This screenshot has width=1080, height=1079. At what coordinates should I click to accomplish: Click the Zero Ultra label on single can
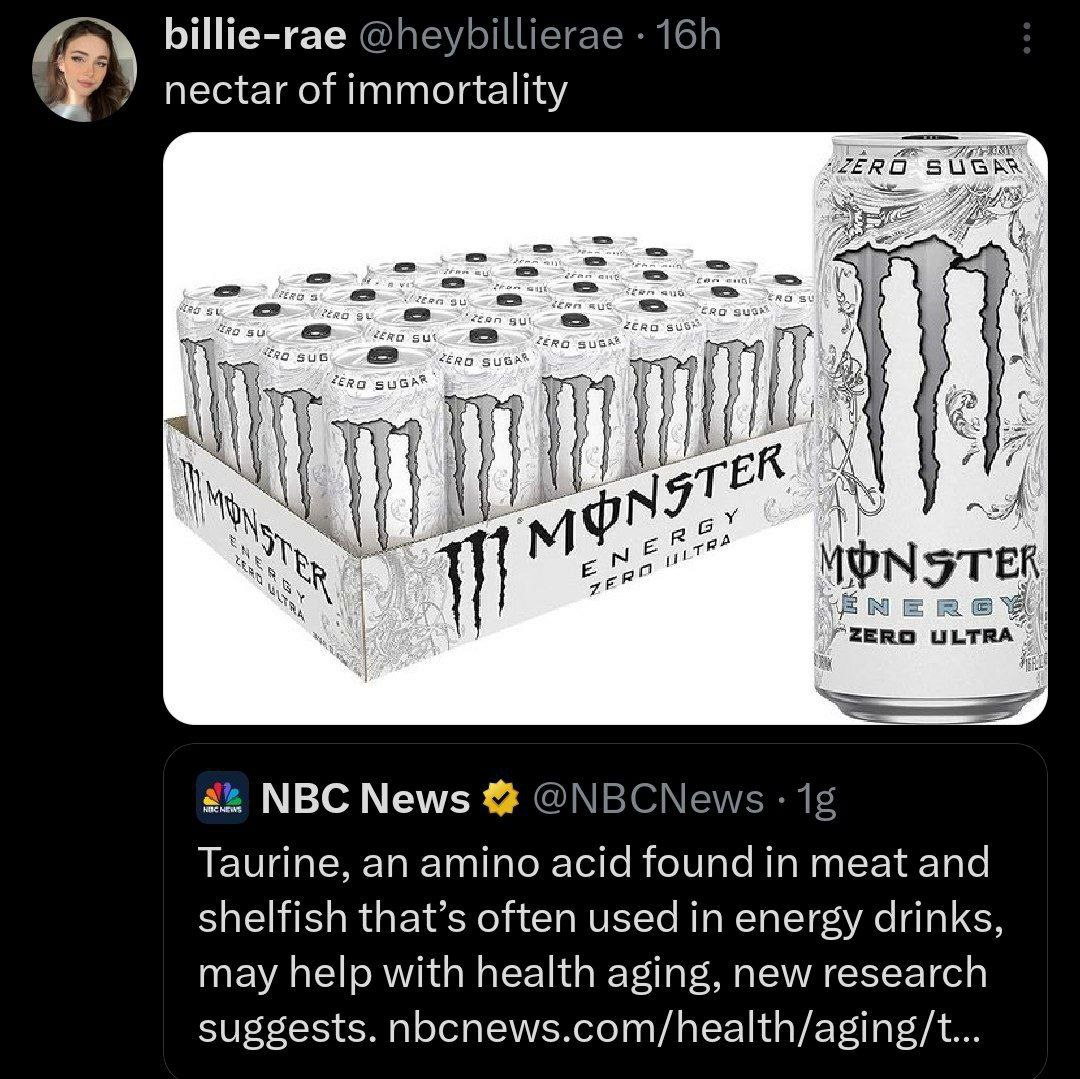(x=931, y=635)
